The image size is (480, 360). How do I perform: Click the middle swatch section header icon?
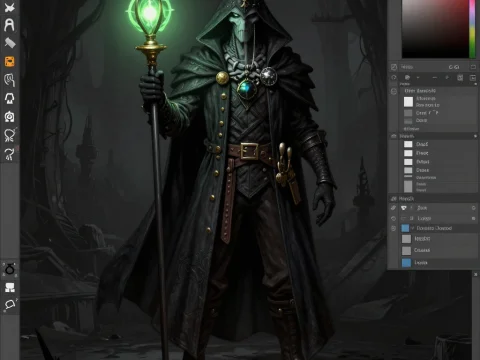(x=394, y=136)
